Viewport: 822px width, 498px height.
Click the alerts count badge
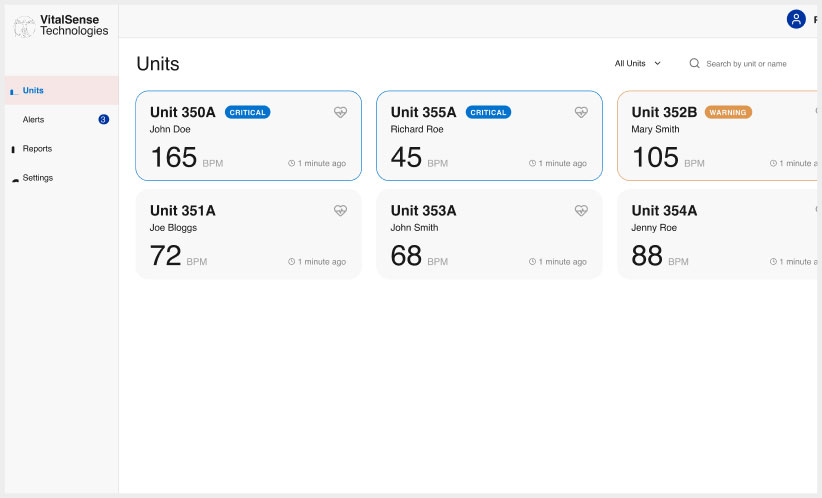pyautogui.click(x=103, y=119)
